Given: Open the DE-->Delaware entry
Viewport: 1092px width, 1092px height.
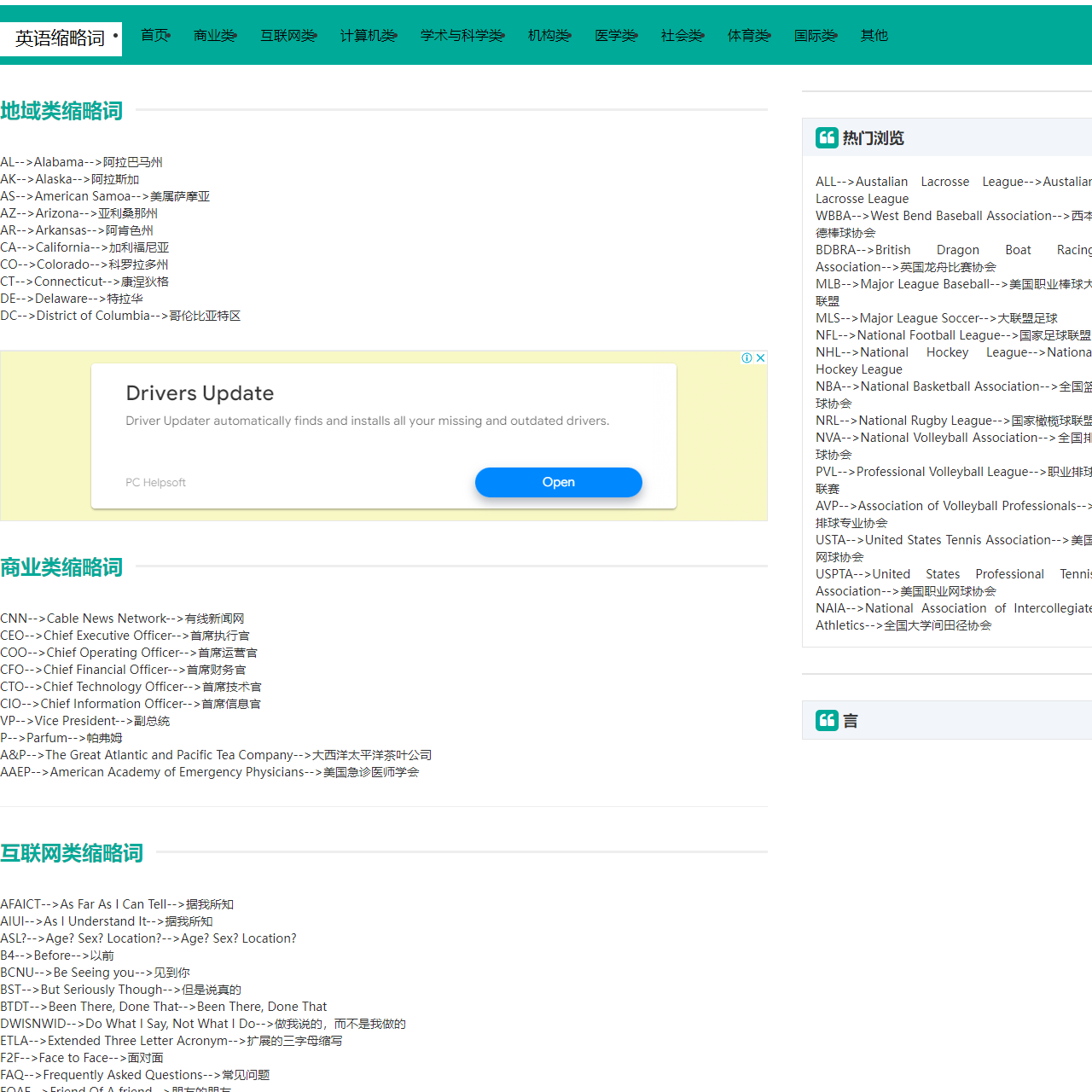Looking at the screenshot, I should (x=72, y=299).
